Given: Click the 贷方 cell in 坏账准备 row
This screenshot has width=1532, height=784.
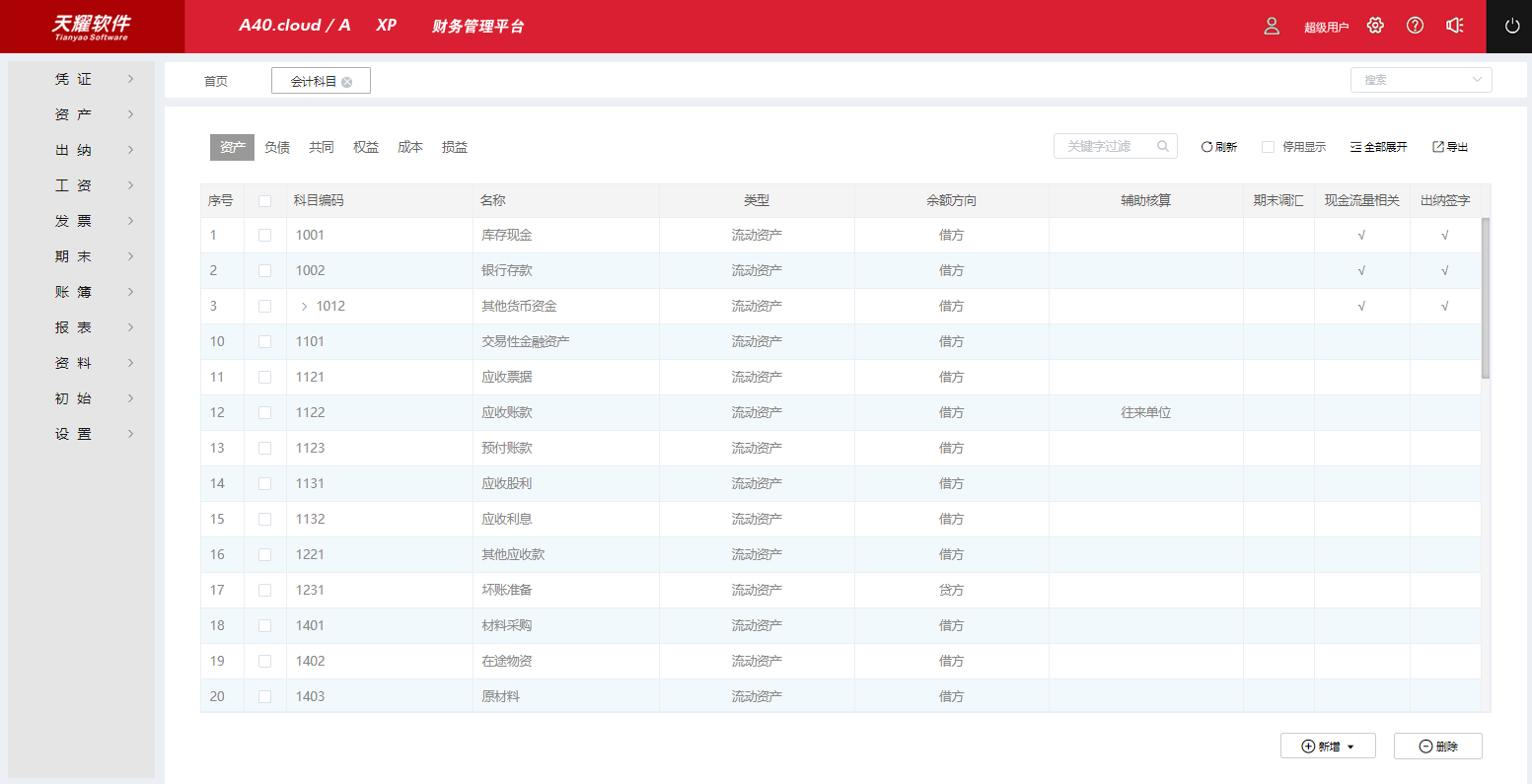Looking at the screenshot, I should tap(951, 591).
